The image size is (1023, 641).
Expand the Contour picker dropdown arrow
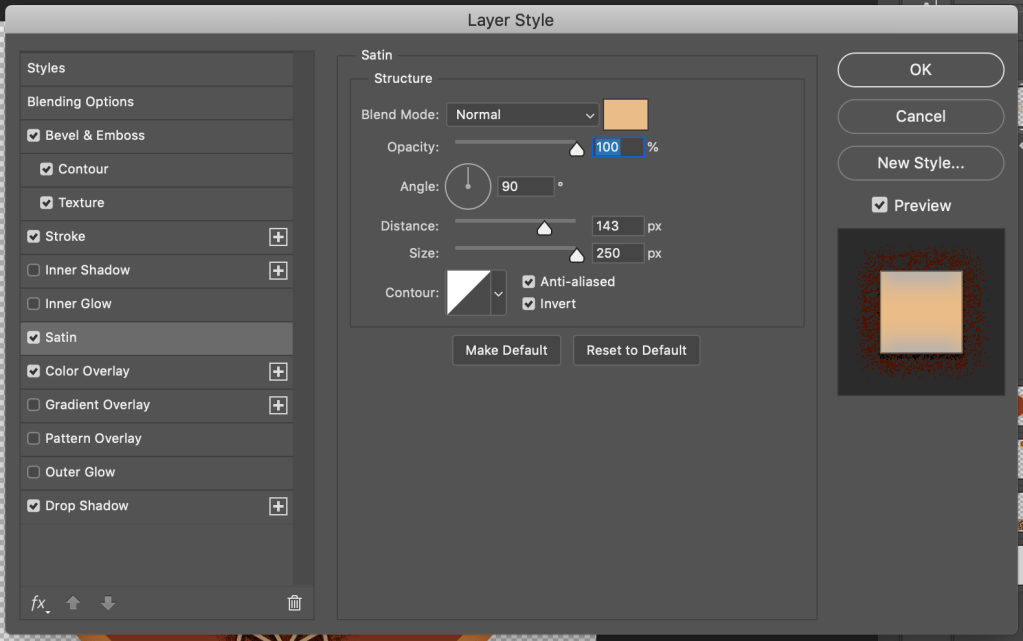click(498, 294)
